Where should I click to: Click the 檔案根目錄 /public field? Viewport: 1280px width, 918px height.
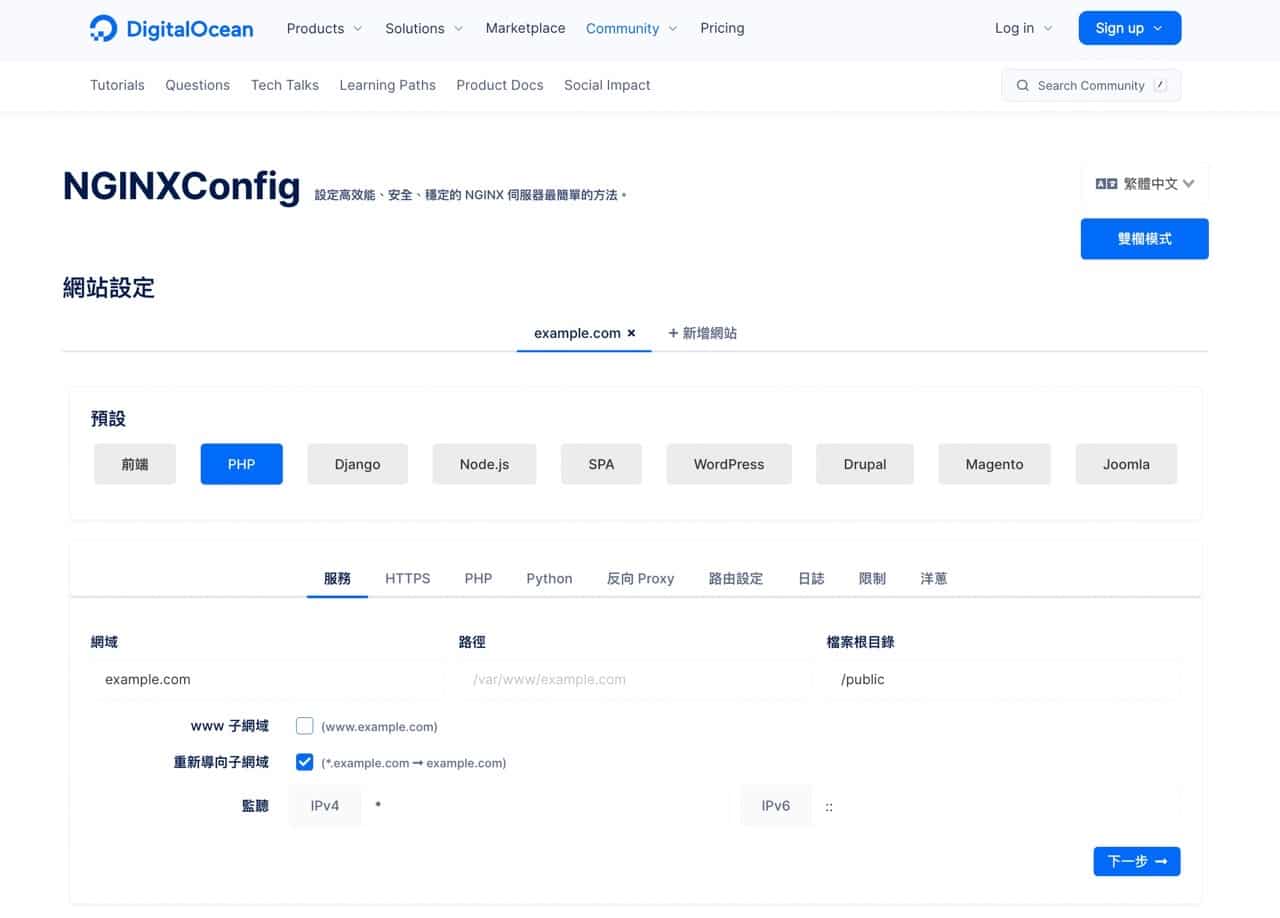(1003, 679)
